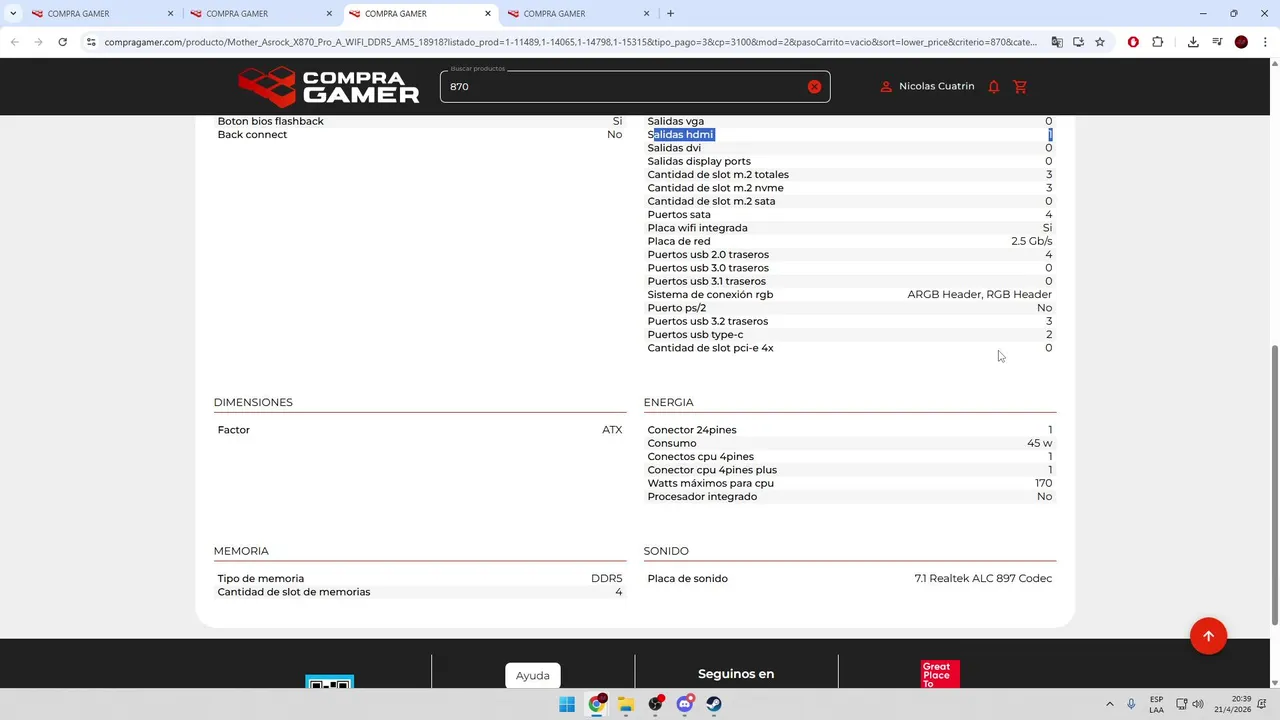This screenshot has width=1280, height=720.
Task: Click the Boton bios flashback label
Action: (271, 121)
